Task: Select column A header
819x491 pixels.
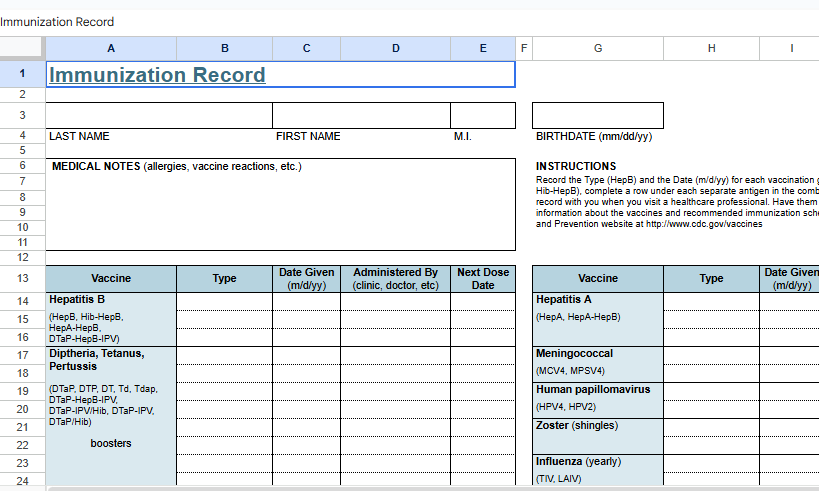Action: click(110, 48)
